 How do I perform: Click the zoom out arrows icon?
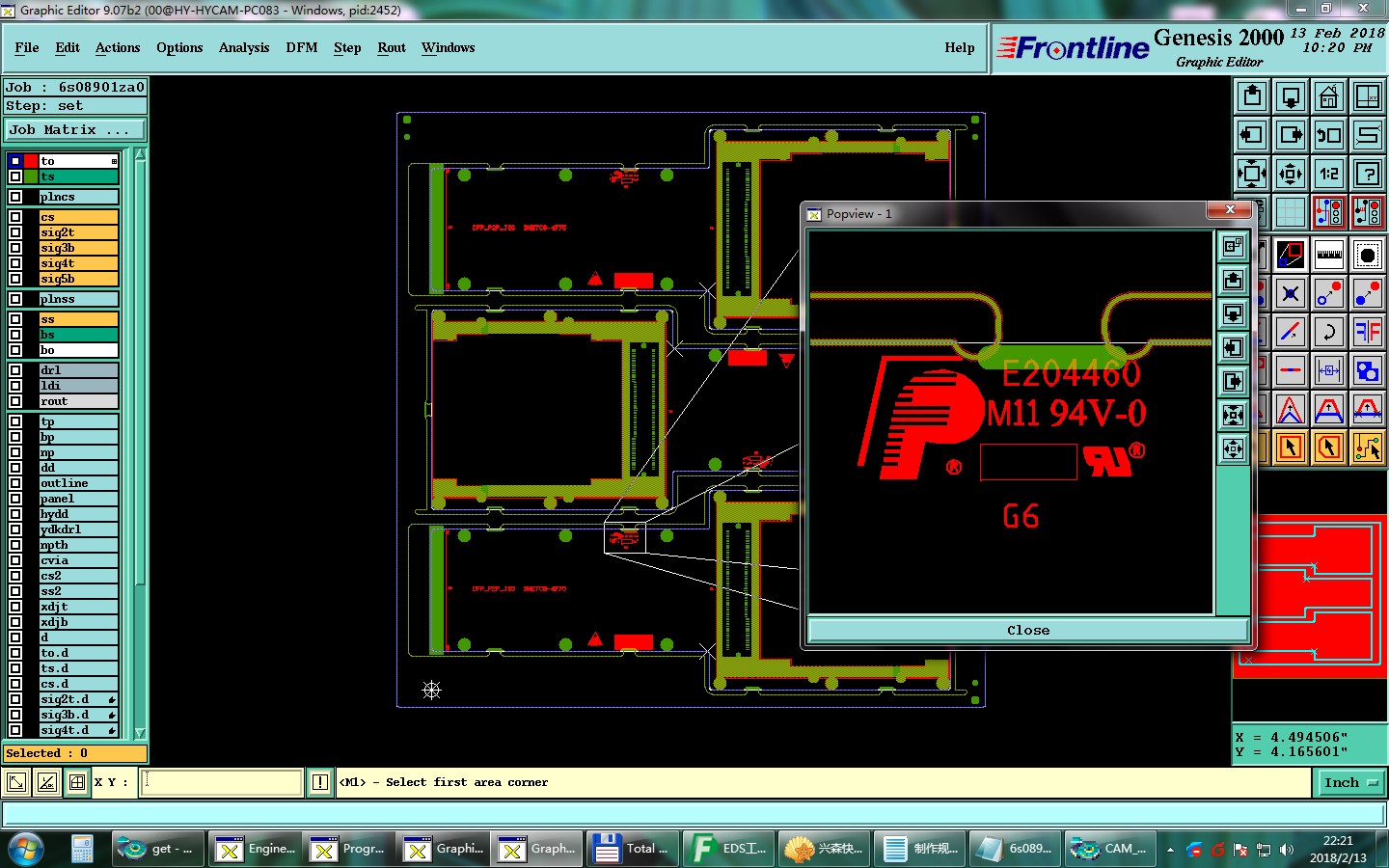(1252, 174)
